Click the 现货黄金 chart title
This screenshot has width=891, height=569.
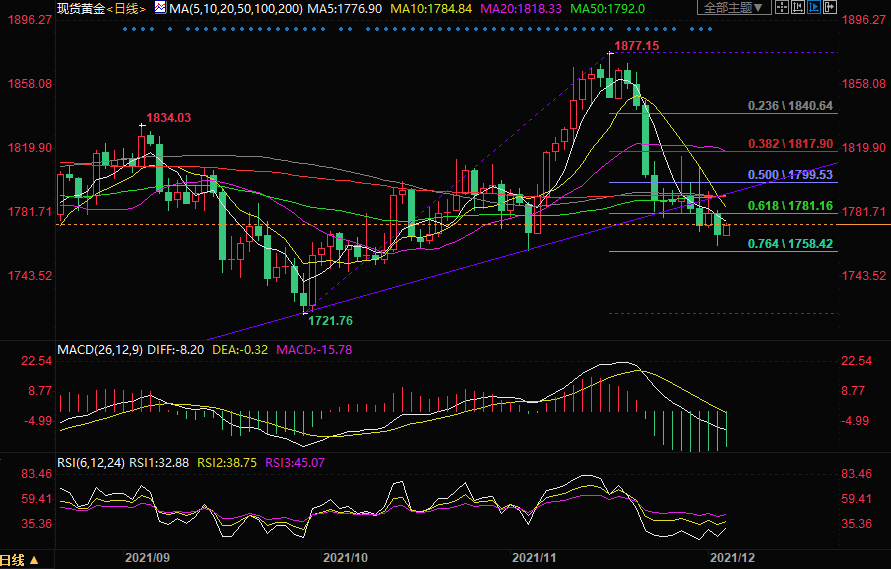pos(81,8)
